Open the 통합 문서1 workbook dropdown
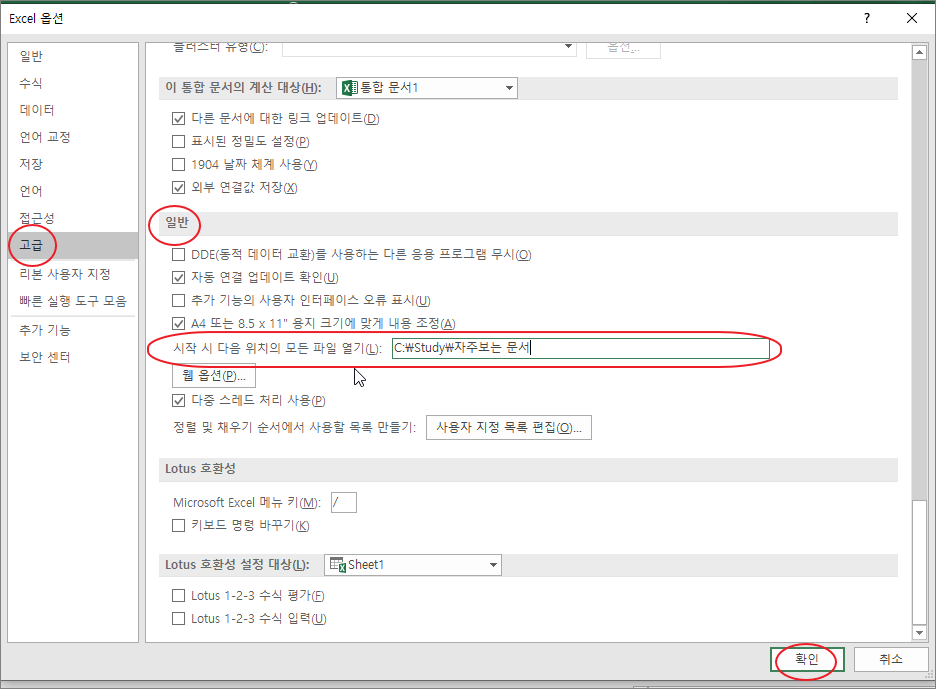This screenshot has width=936, height=689. pyautogui.click(x=427, y=88)
